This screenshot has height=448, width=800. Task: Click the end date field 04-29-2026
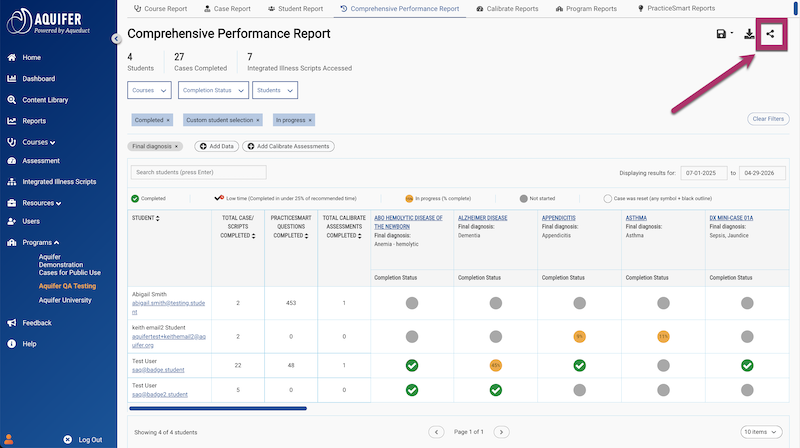tap(762, 173)
